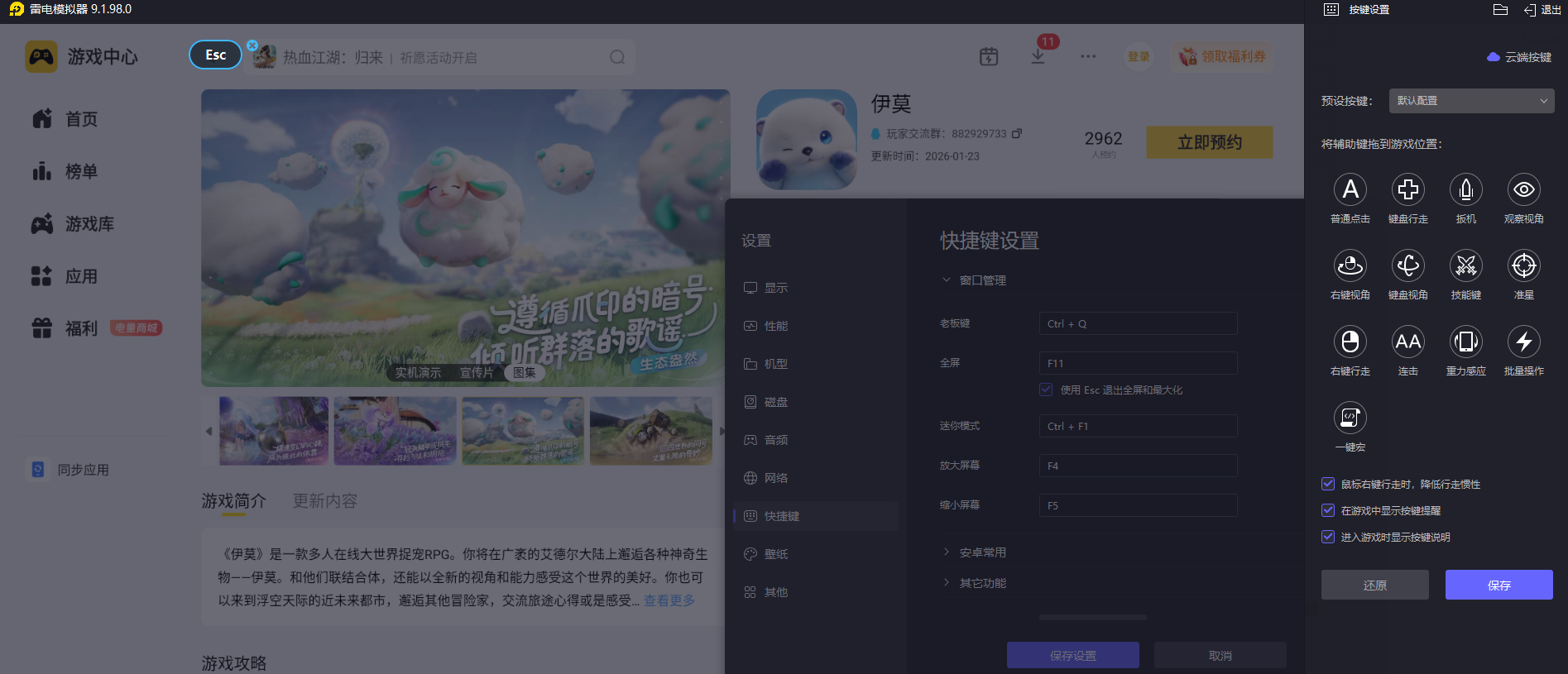Show previous screenshots with left carousel arrow
The image size is (1568, 674).
[x=209, y=431]
